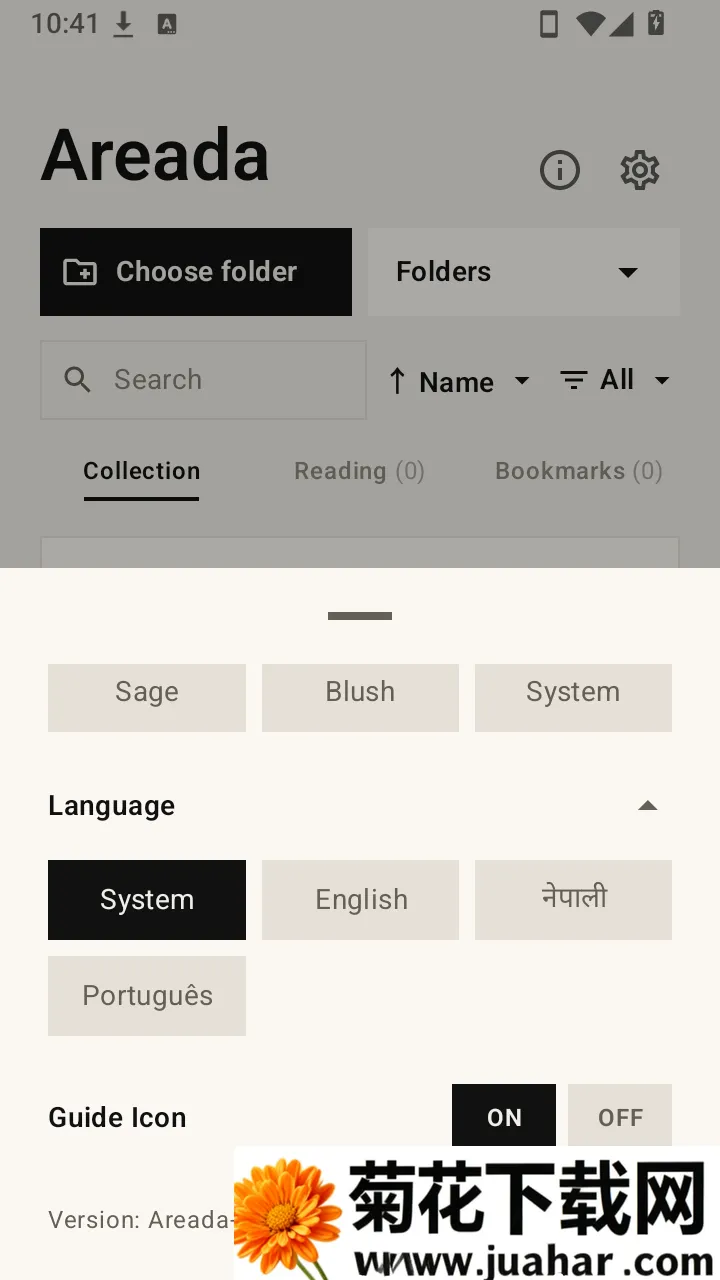Open the All filter dropdown
The width and height of the screenshot is (720, 1280).
click(634, 380)
